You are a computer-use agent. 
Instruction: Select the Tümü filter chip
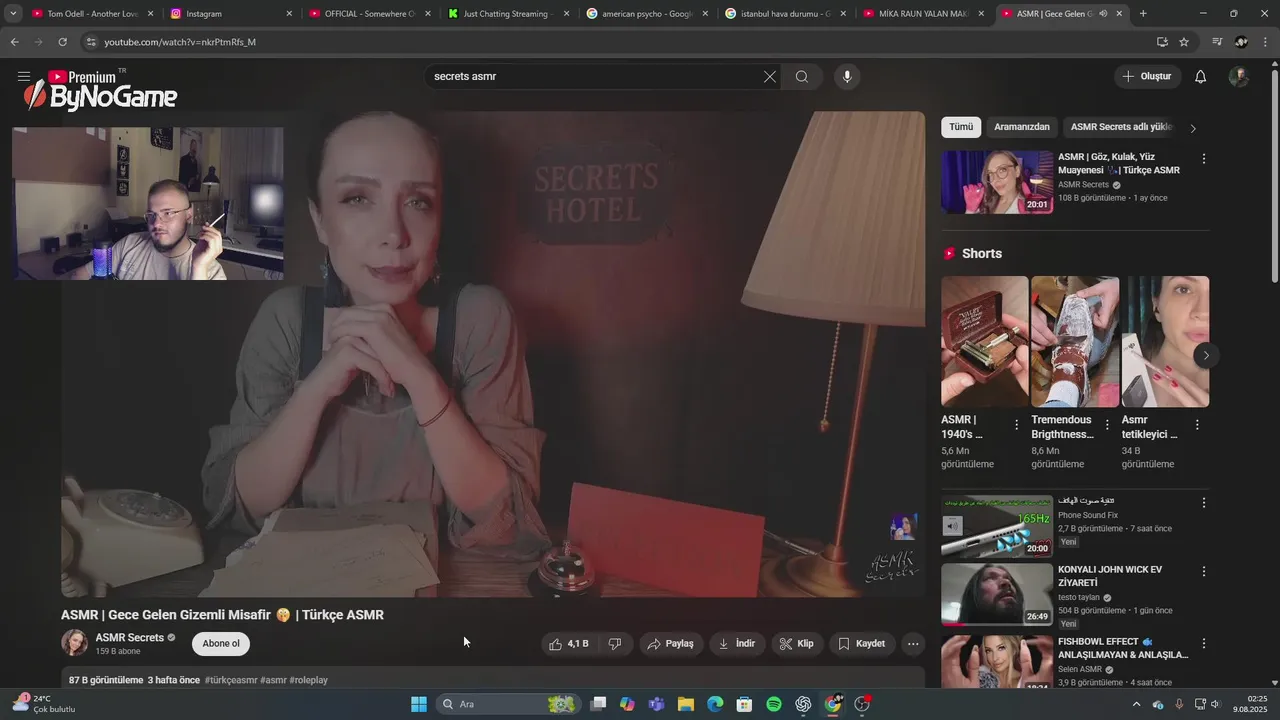[x=961, y=127]
